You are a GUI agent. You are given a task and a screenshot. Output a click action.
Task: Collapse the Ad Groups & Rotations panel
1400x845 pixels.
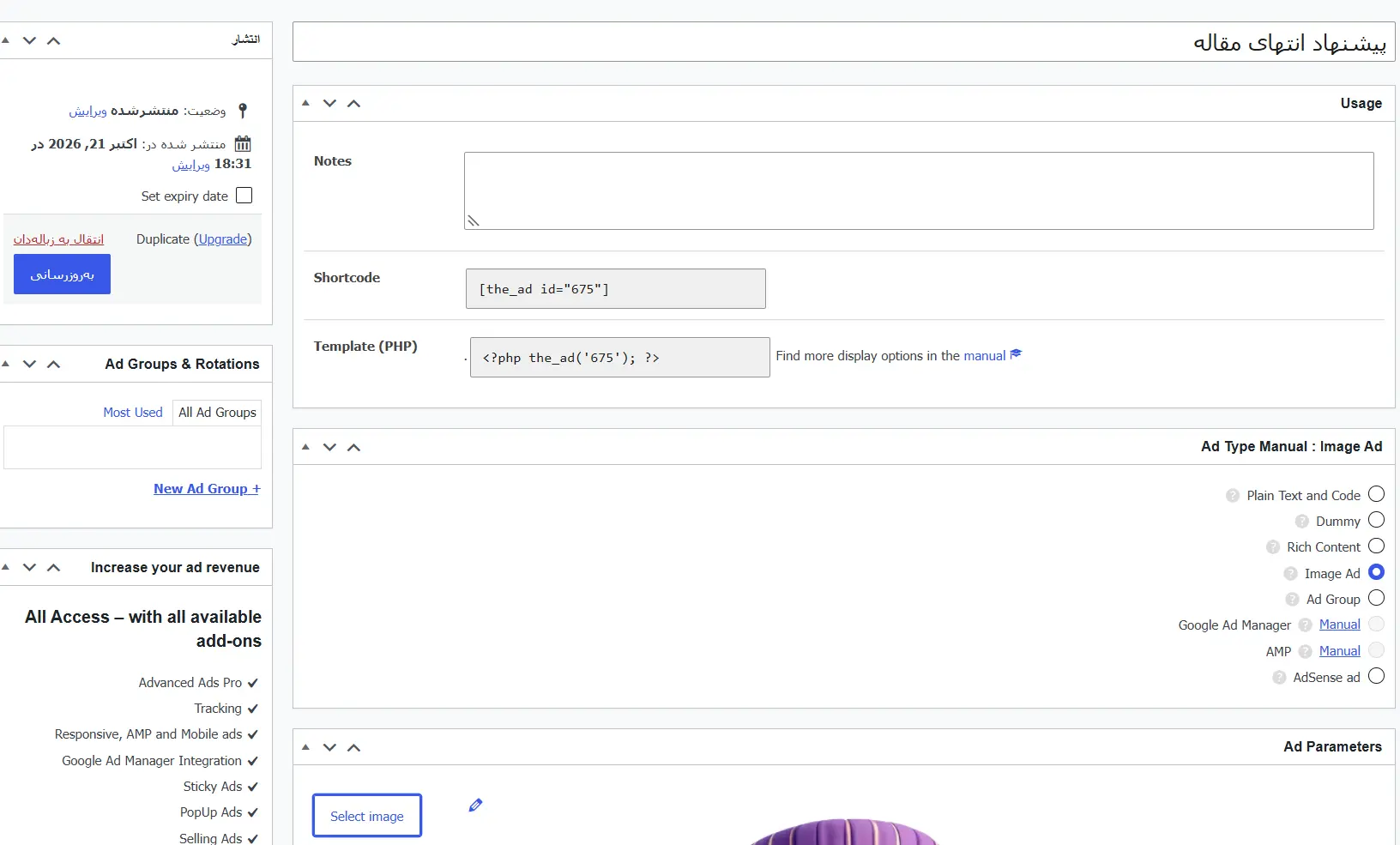[5, 364]
